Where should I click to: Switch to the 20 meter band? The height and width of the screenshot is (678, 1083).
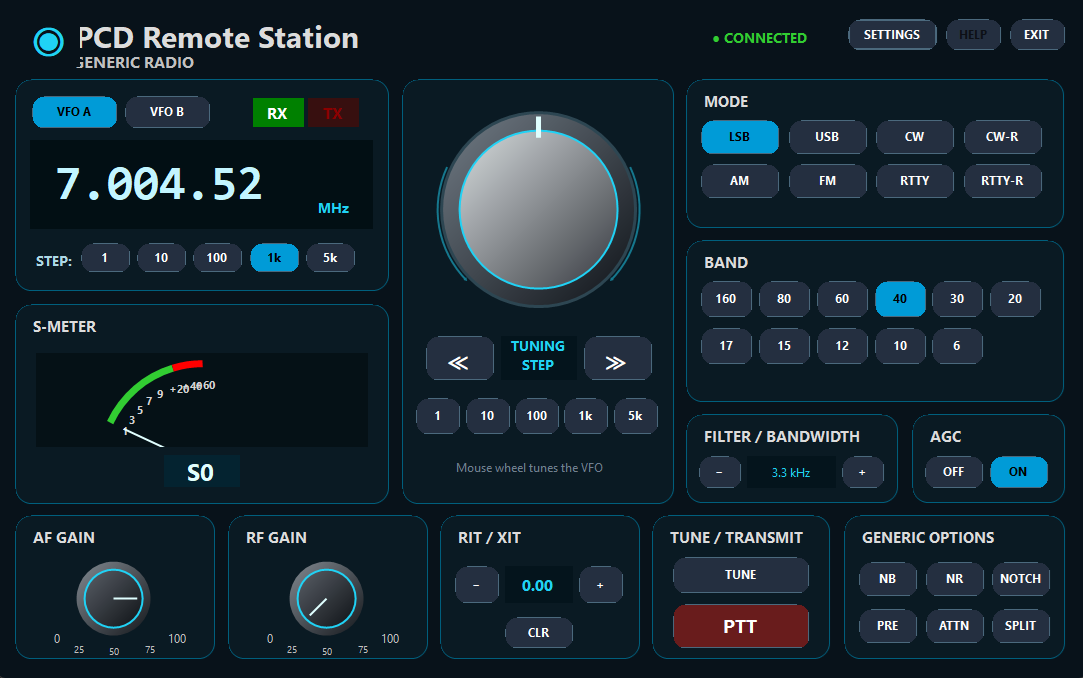(x=1015, y=299)
